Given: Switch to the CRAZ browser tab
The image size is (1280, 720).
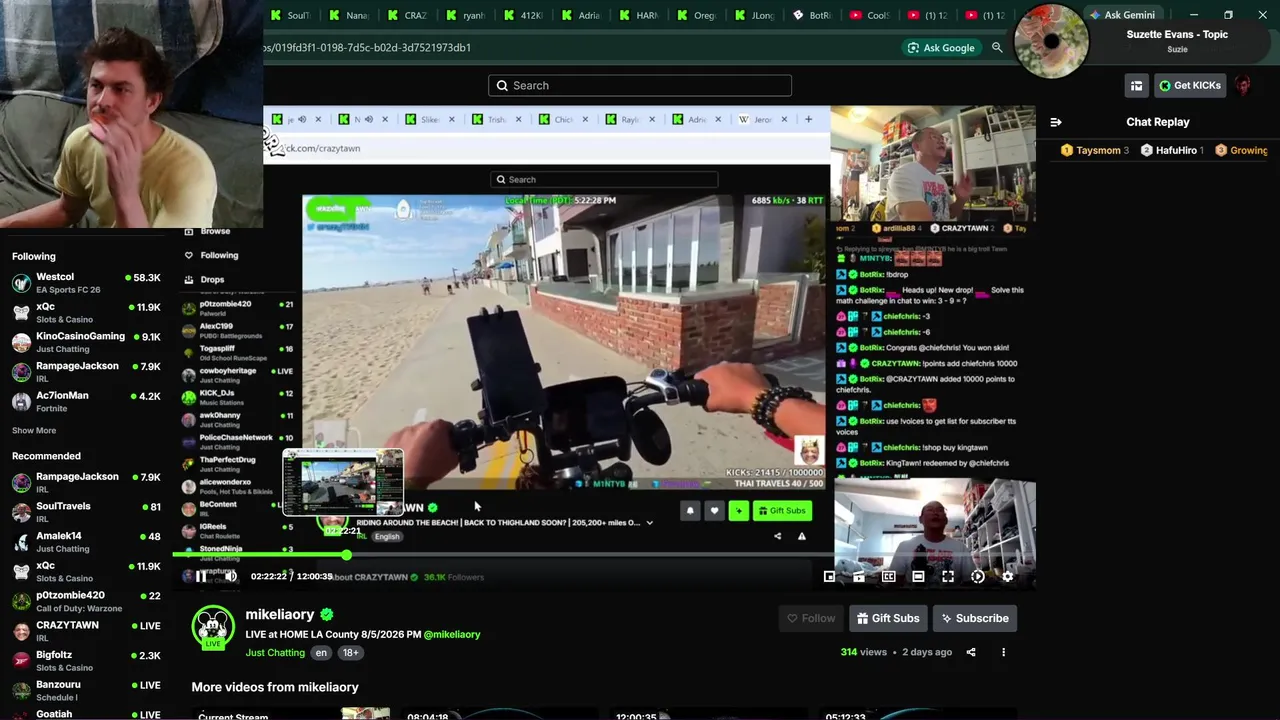Looking at the screenshot, I should point(407,15).
